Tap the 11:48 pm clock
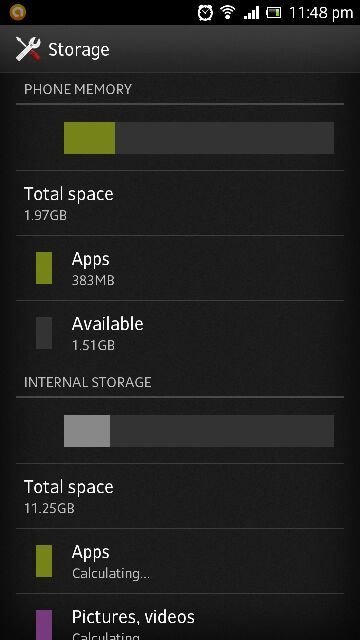Viewport: 360px width, 640px height. pyautogui.click(x=321, y=13)
